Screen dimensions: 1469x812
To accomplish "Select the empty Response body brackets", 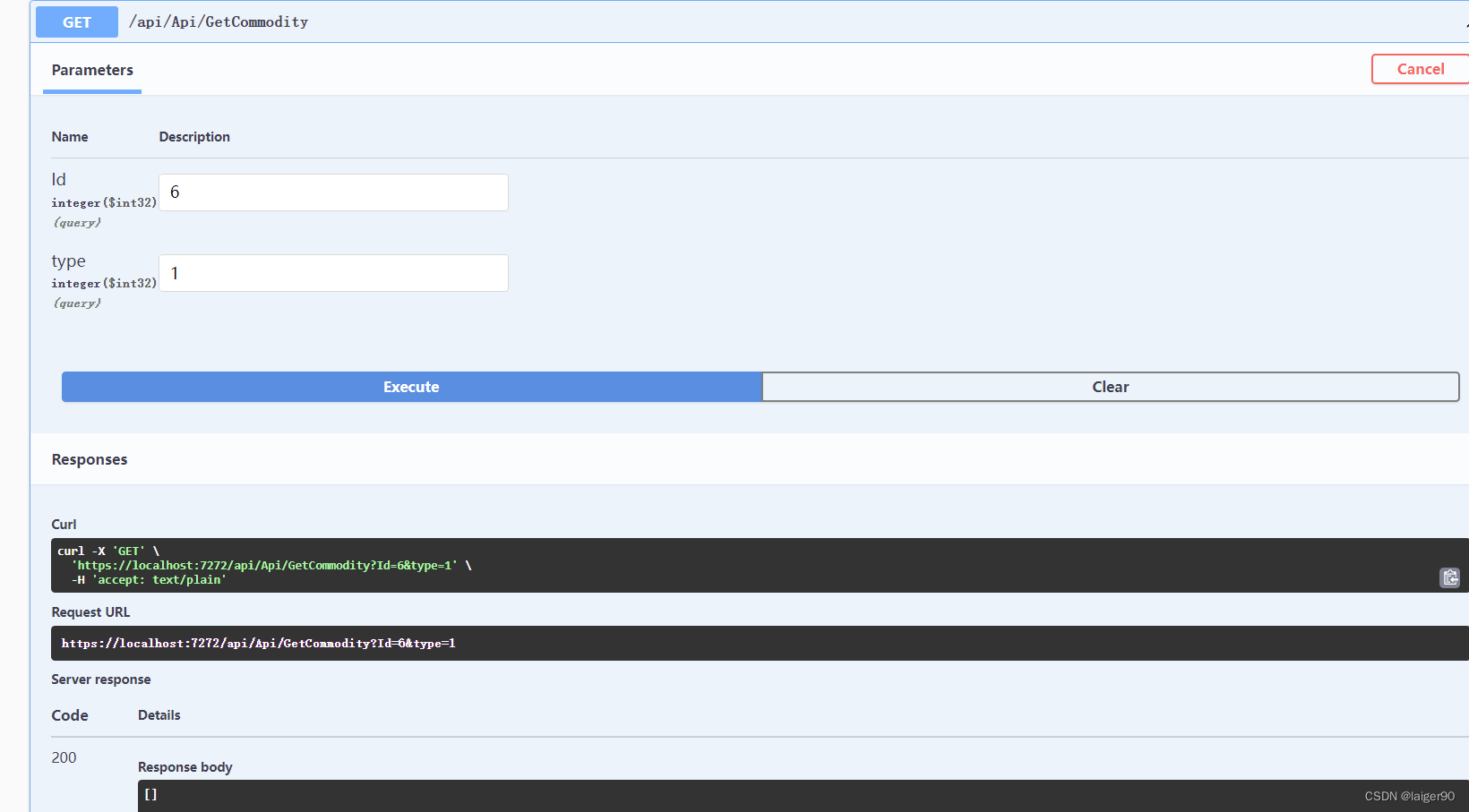I will pyautogui.click(x=151, y=794).
